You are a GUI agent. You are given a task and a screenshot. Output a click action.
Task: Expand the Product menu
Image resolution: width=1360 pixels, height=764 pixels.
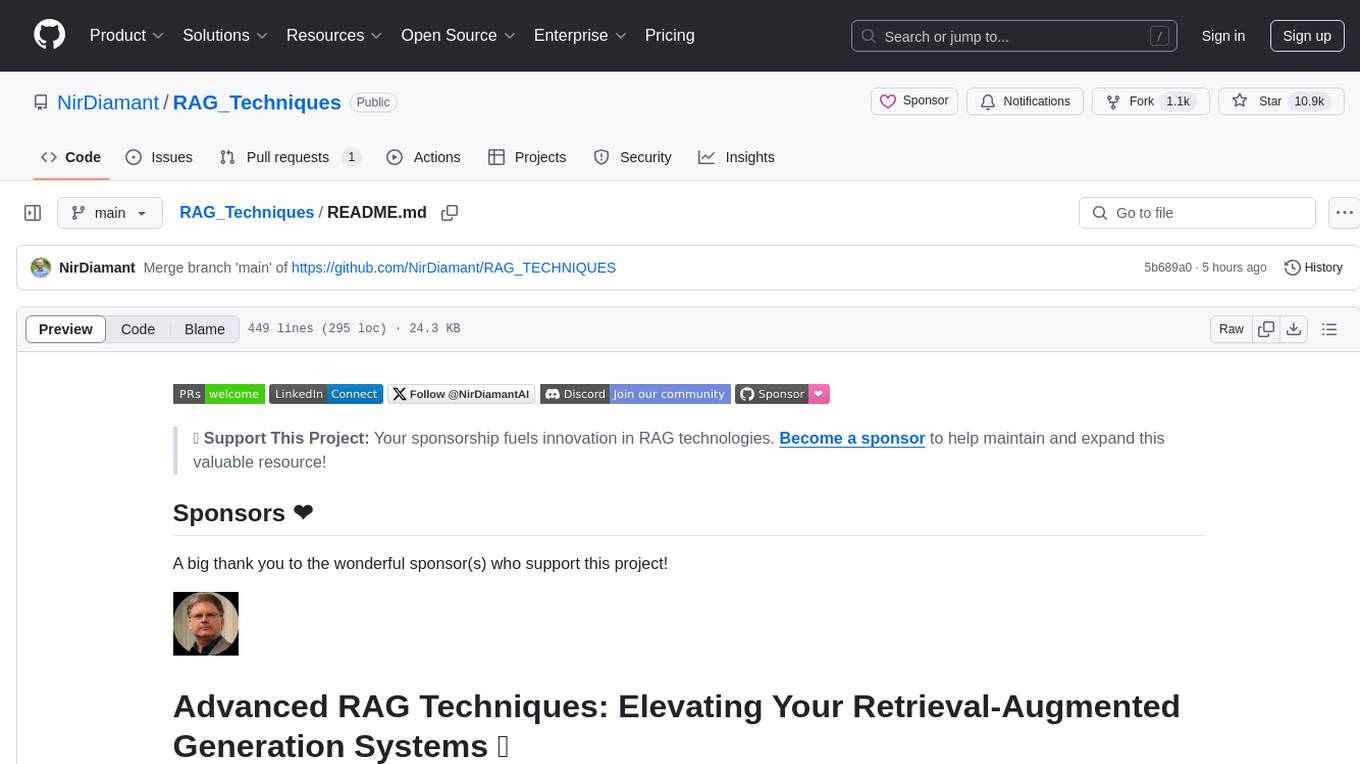point(127,35)
